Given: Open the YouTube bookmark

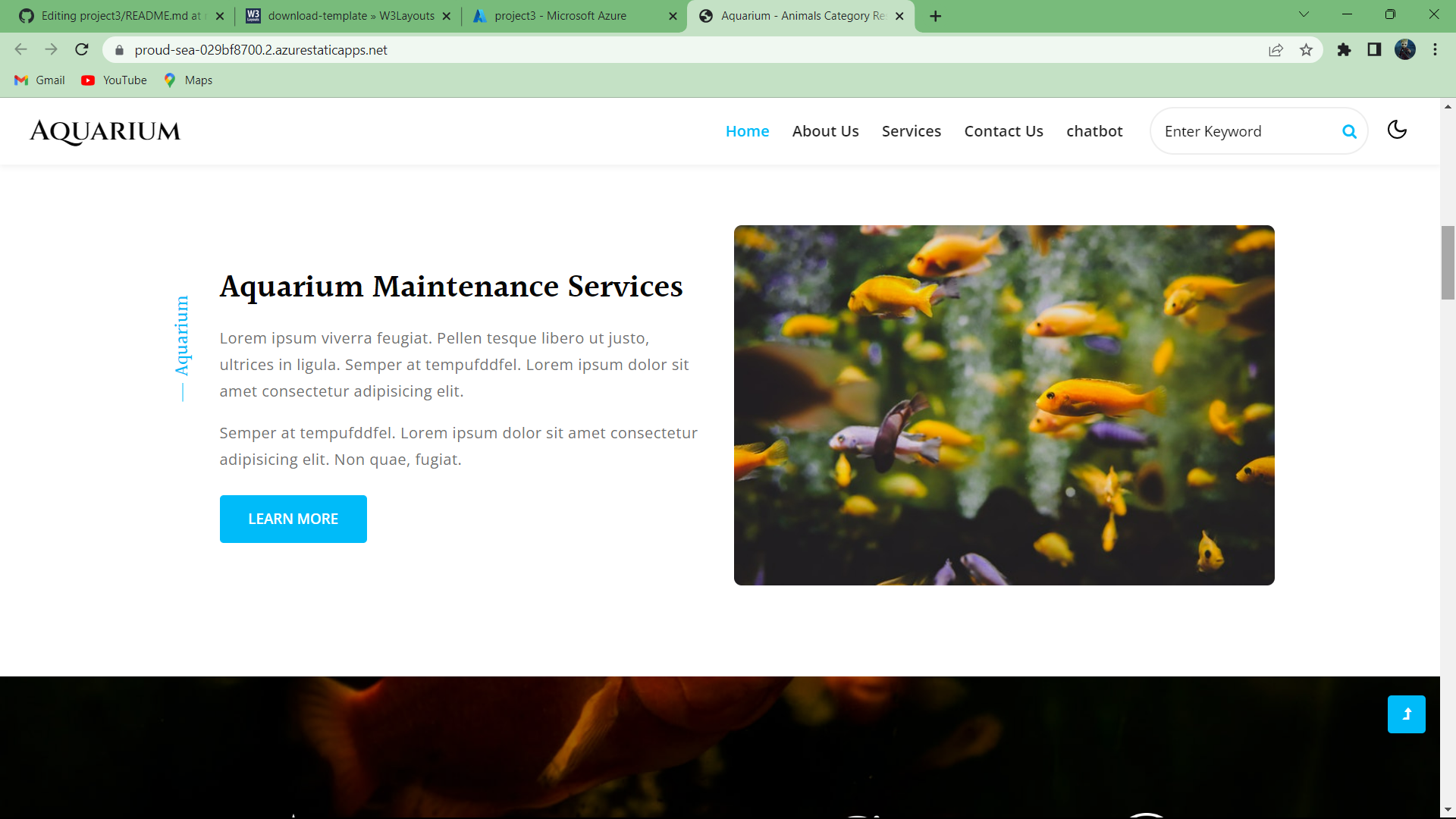Looking at the screenshot, I should (x=115, y=80).
